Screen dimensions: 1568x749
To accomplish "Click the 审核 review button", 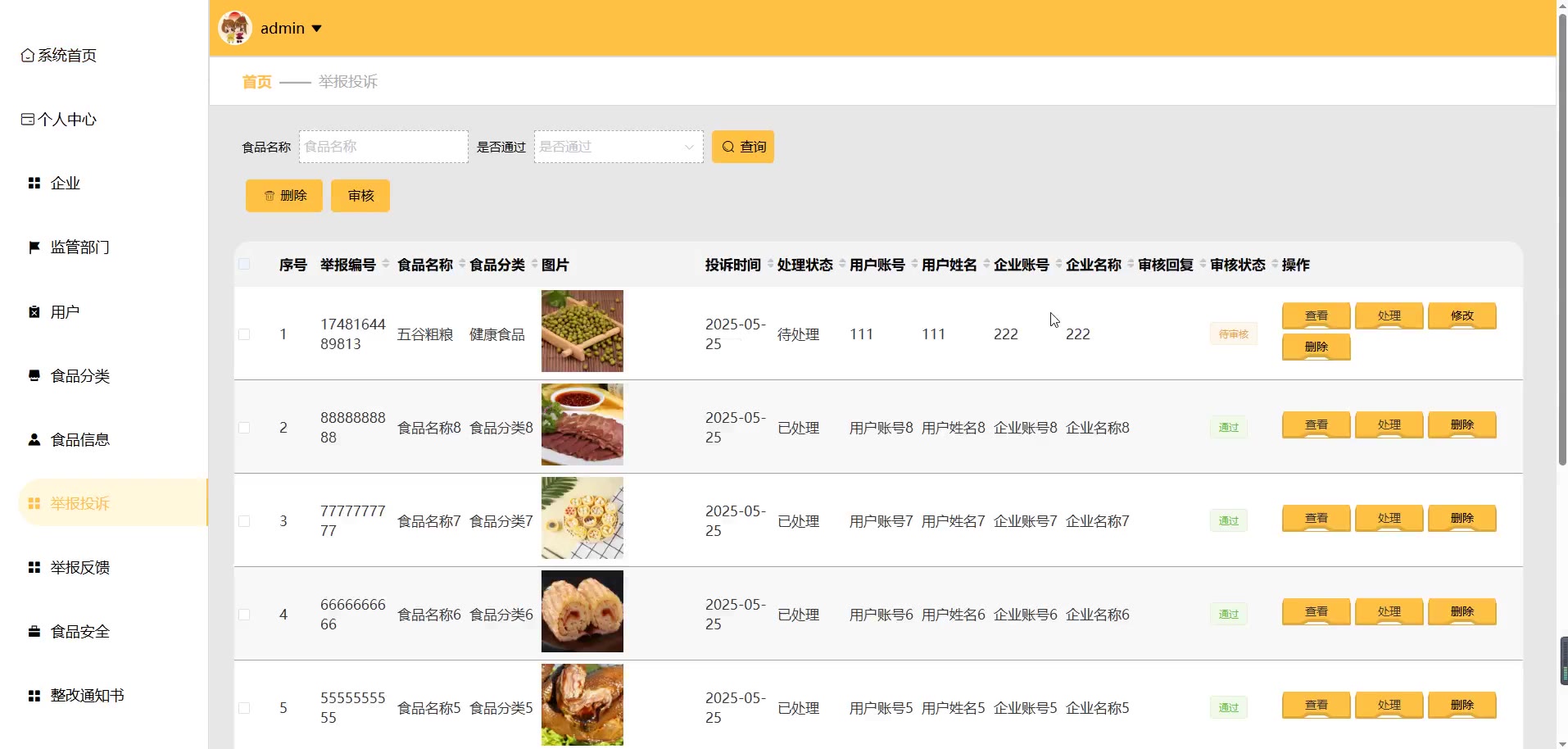I will coord(360,196).
